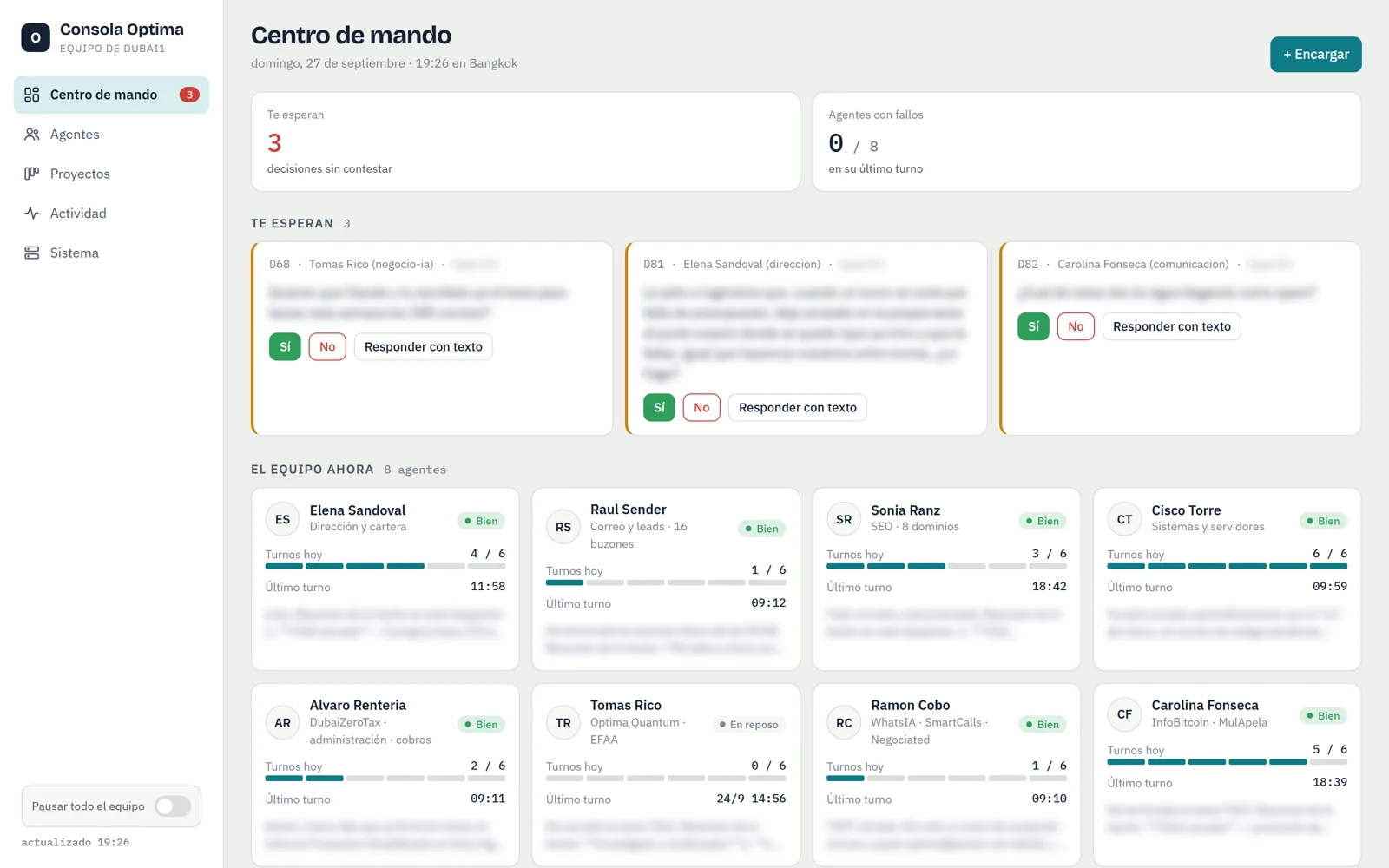Screen dimensions: 1389x868
Task: Answer Sí on decision D68
Action: point(285,346)
